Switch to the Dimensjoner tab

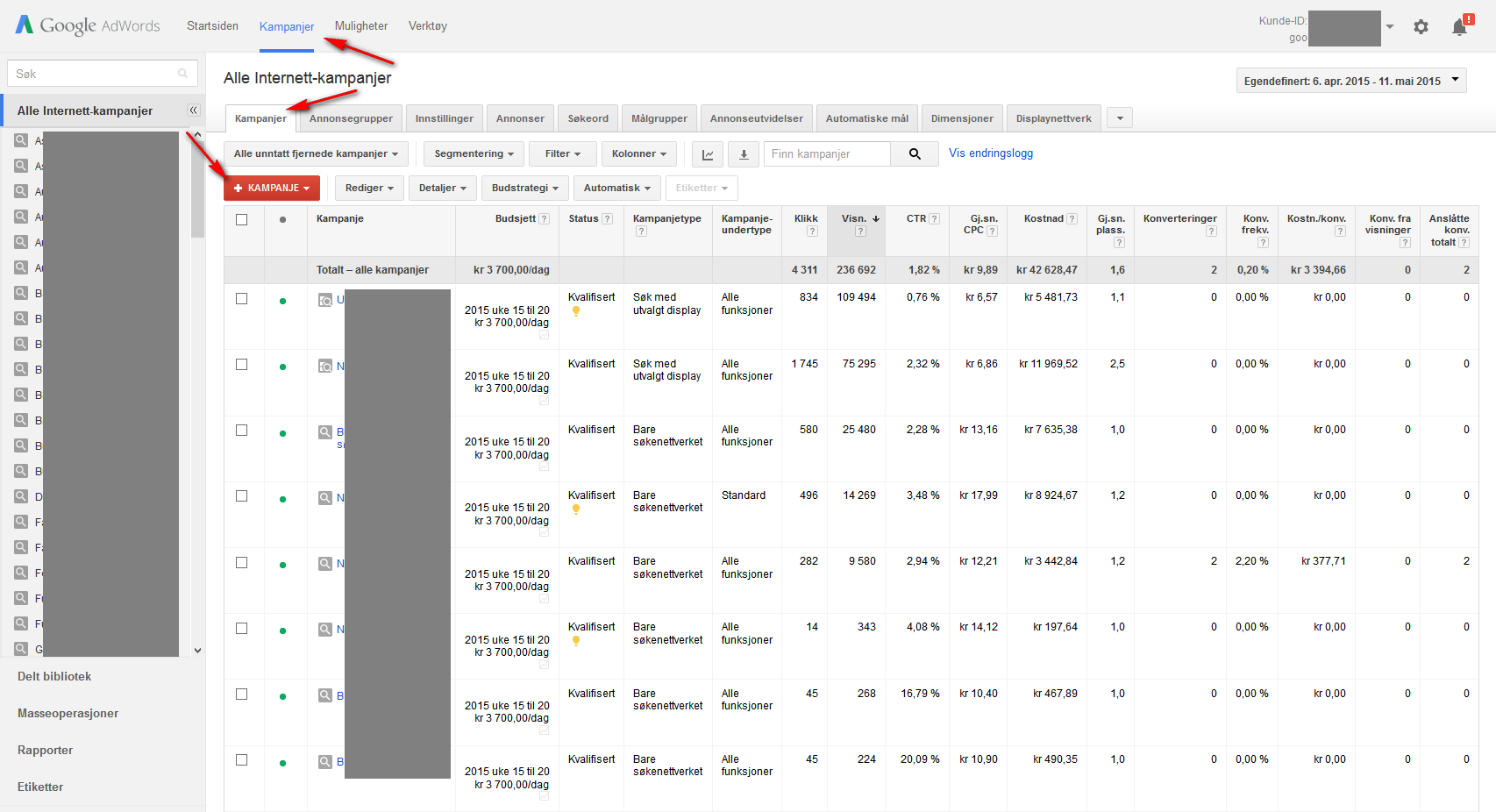pos(962,118)
